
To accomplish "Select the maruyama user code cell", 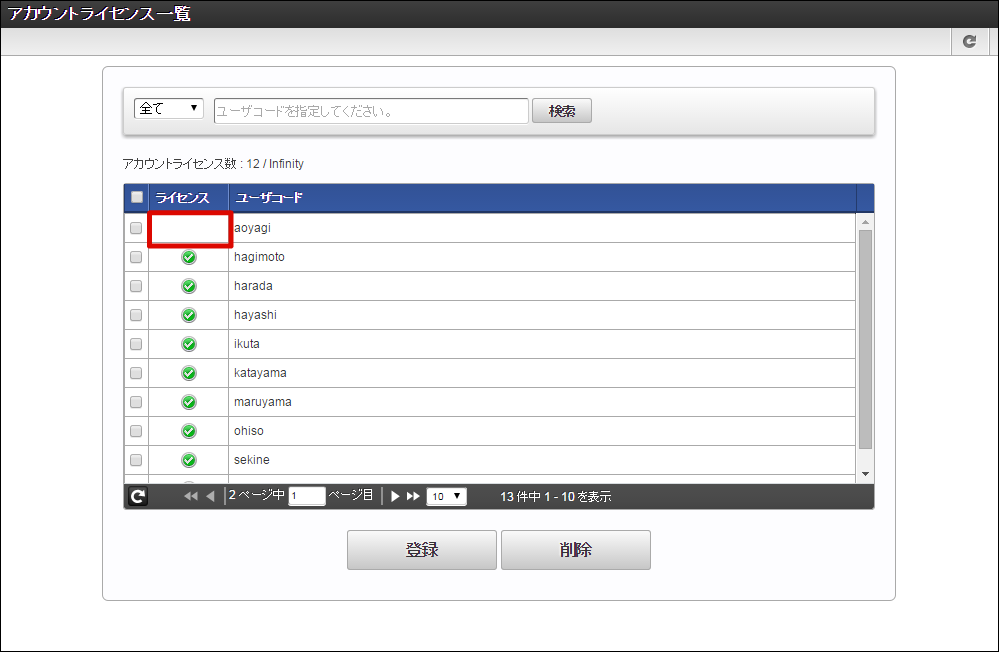I will 542,402.
